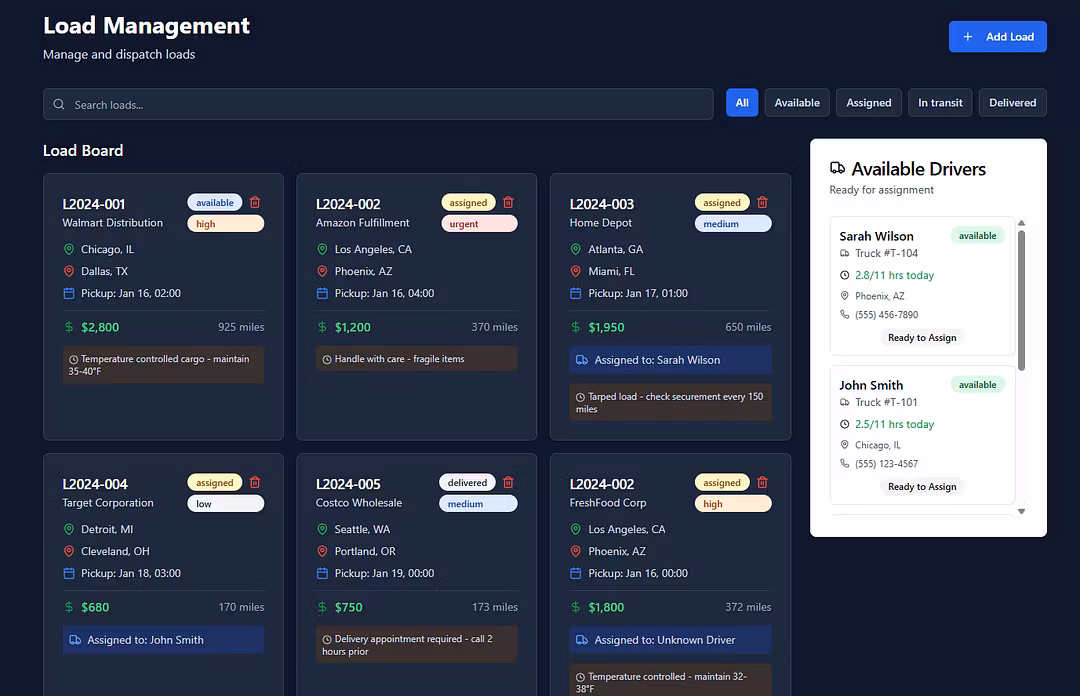The width and height of the screenshot is (1080, 696).
Task: Remove the Target Corporation load via trash icon
Action: pyautogui.click(x=255, y=482)
